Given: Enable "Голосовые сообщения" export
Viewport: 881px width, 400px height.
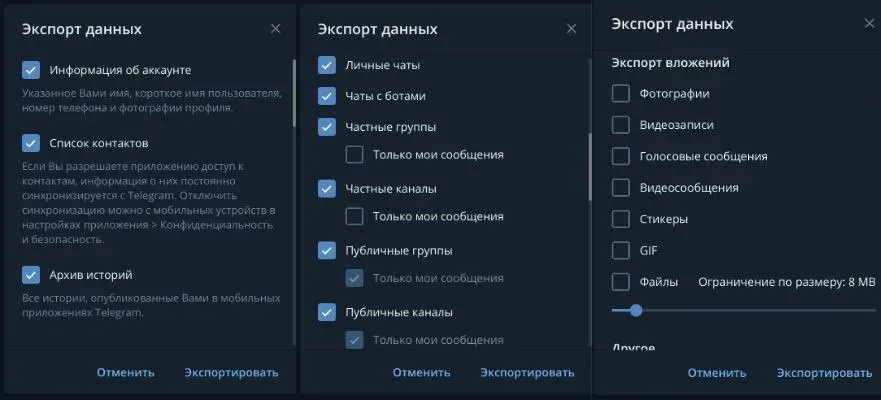Looking at the screenshot, I should tap(621, 157).
